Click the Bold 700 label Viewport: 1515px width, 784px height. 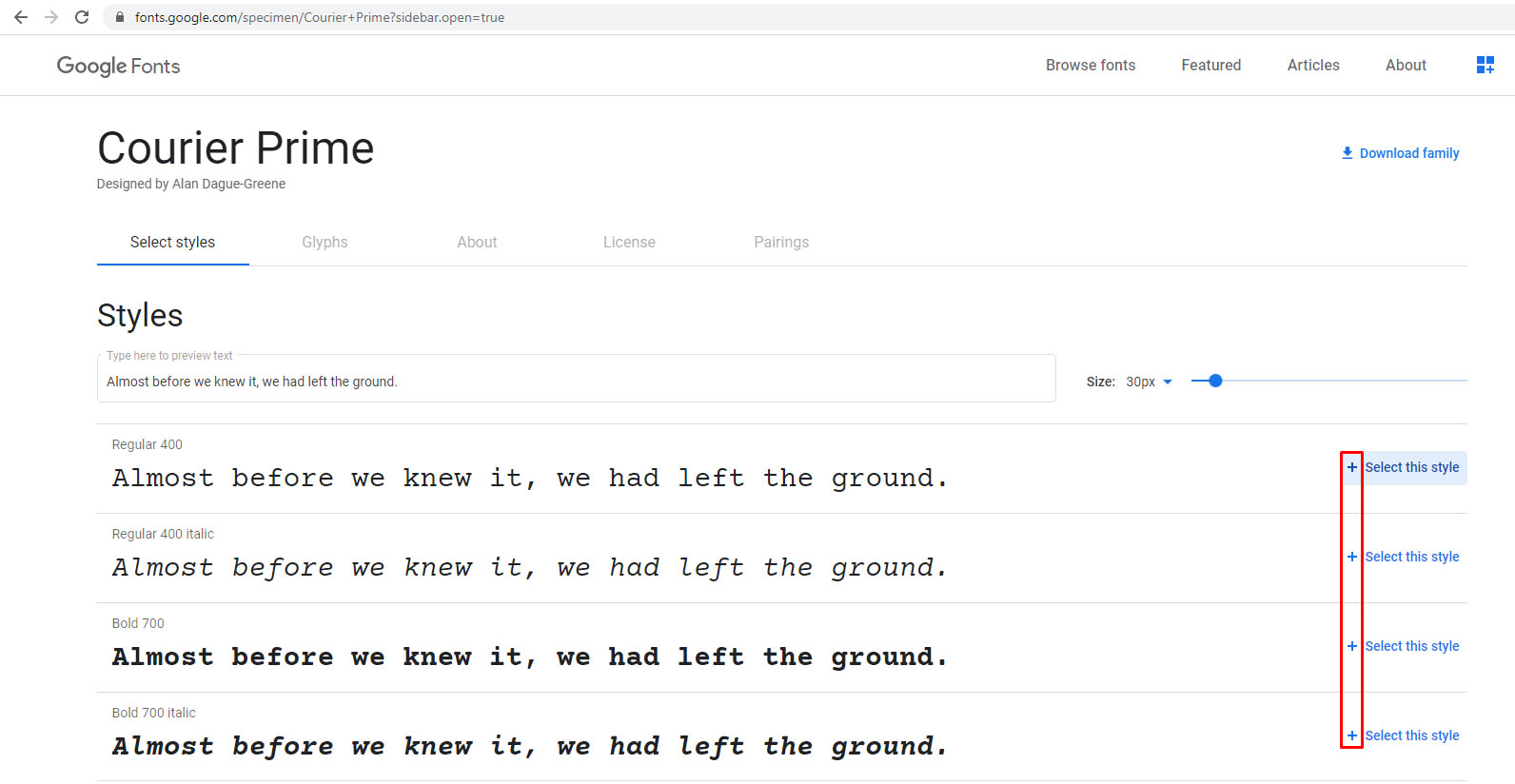point(138,623)
